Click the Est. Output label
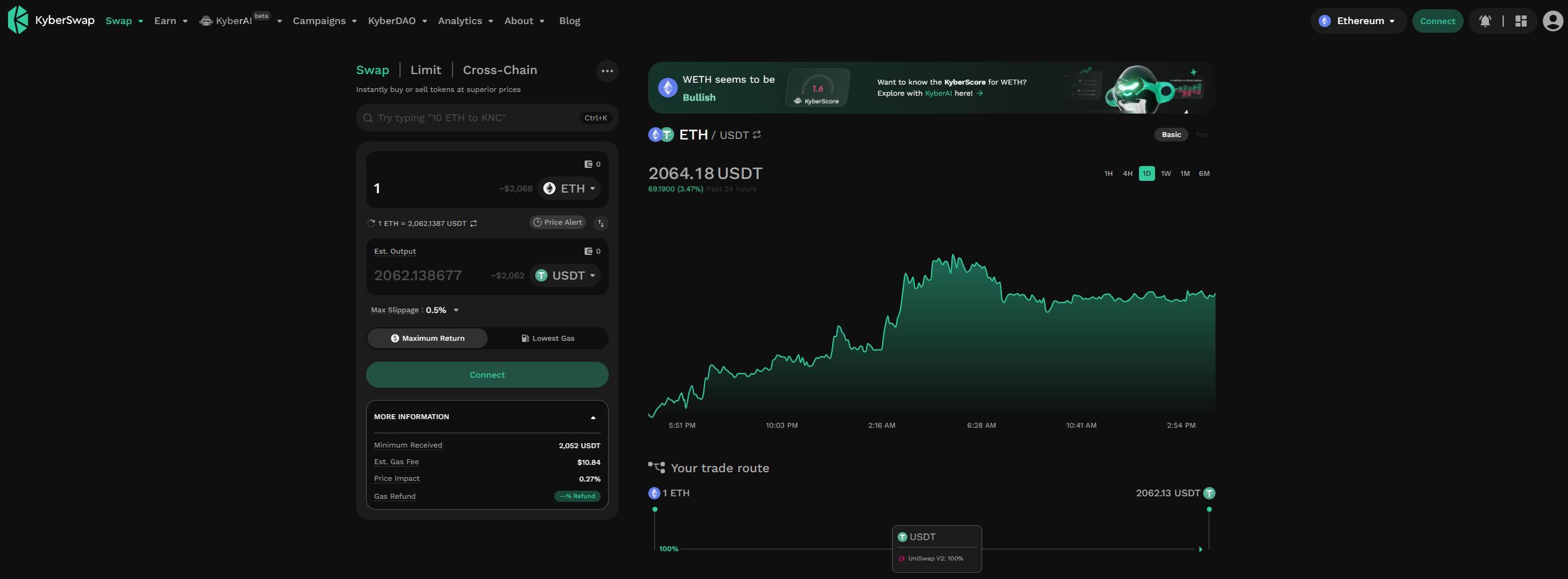The image size is (1568, 579). pyautogui.click(x=395, y=251)
